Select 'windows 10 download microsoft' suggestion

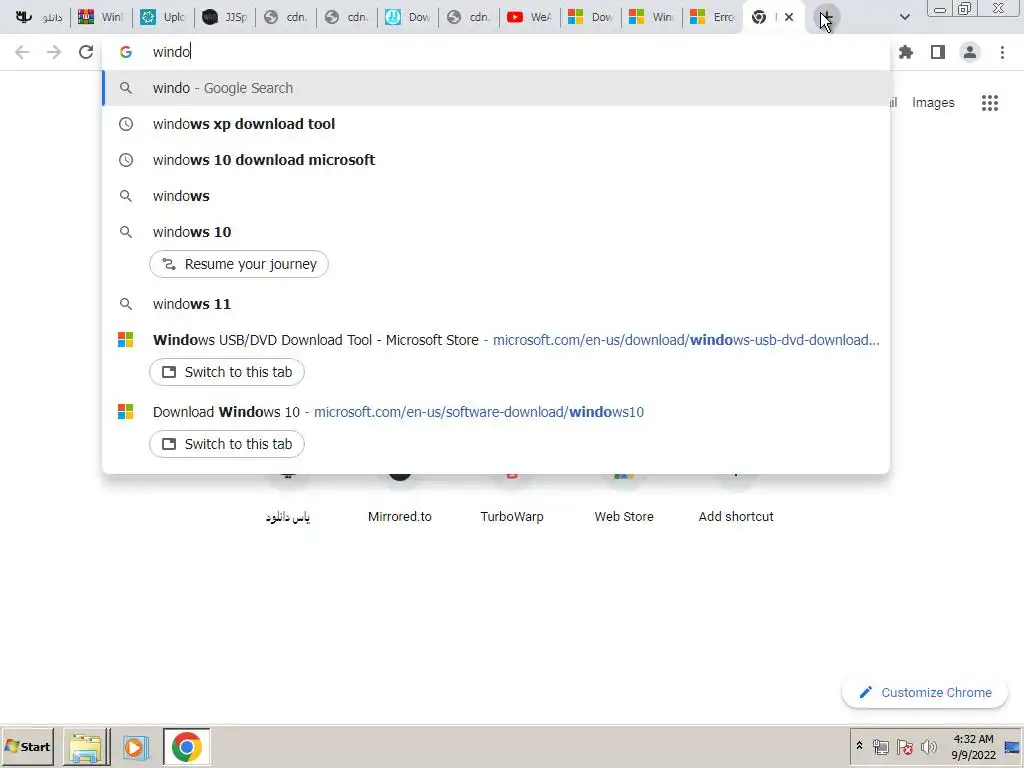click(496, 160)
